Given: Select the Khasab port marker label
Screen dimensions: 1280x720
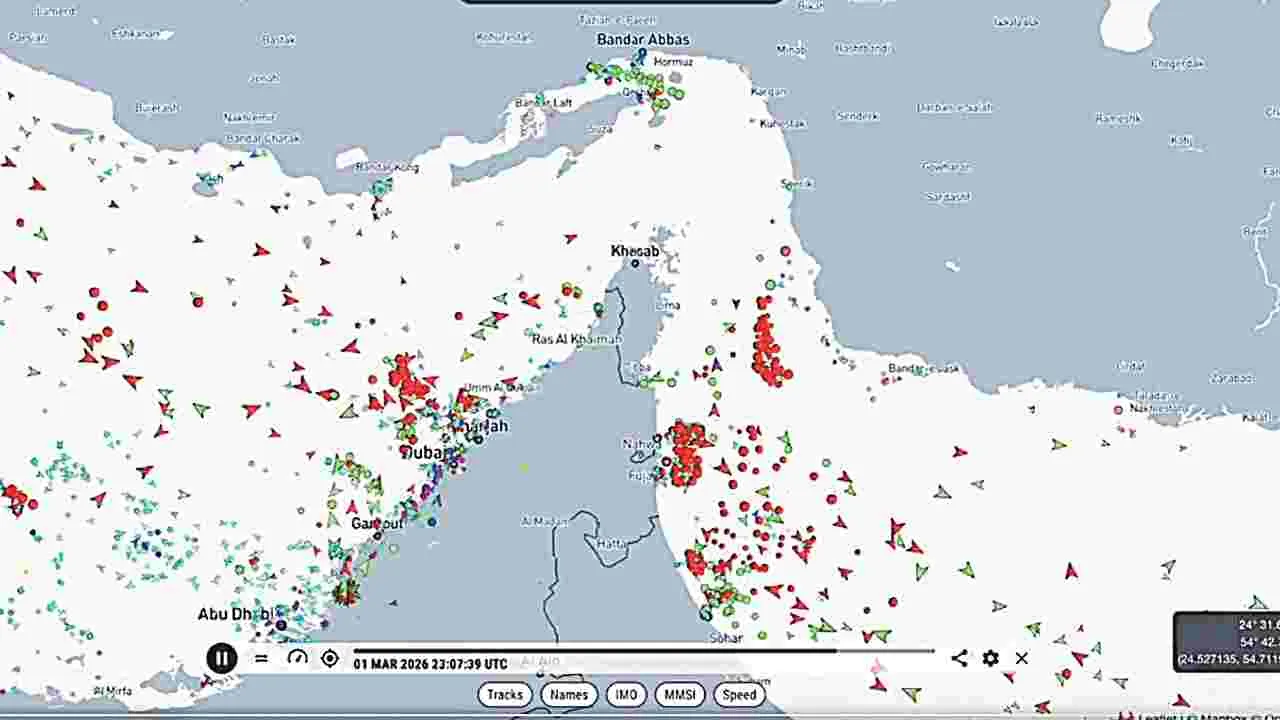Looking at the screenshot, I should pos(635,251).
